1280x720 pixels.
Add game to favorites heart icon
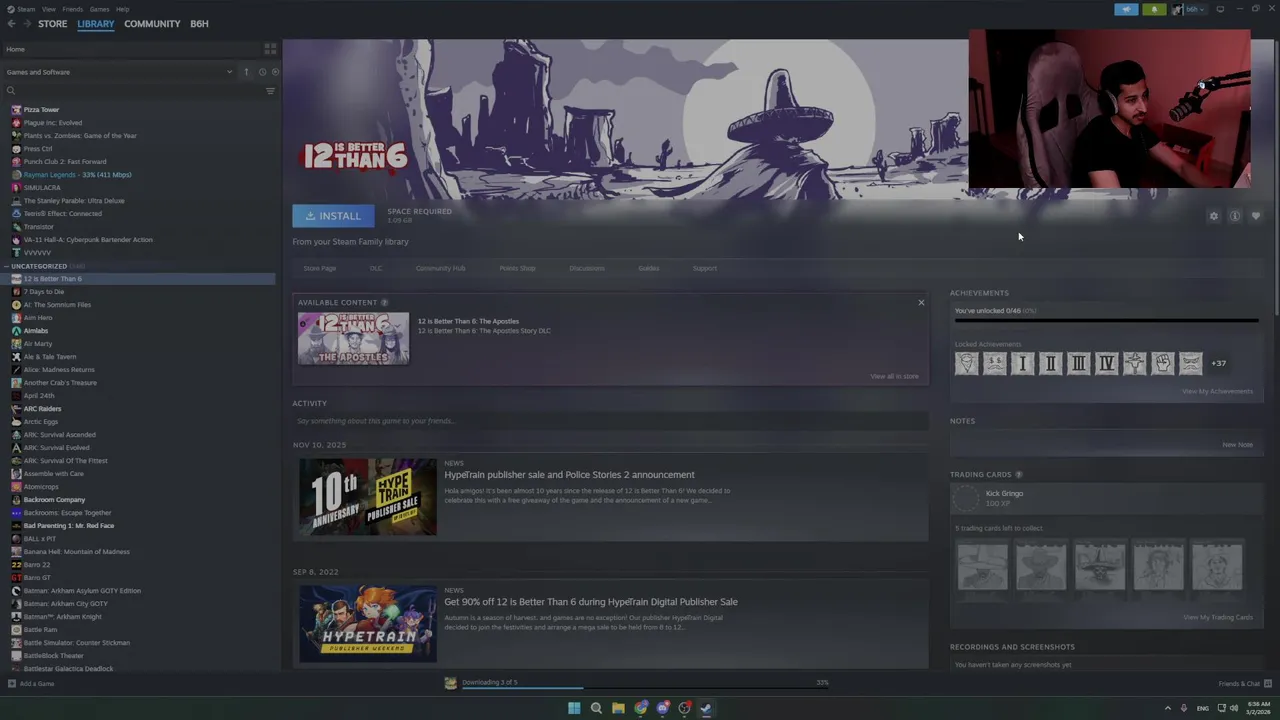tap(1256, 216)
